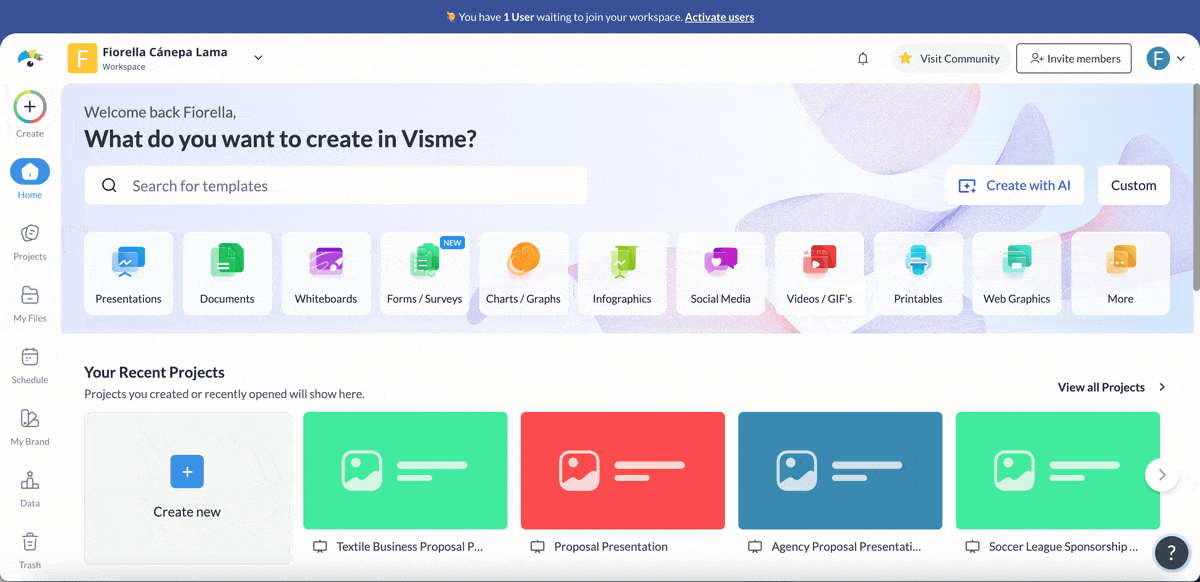This screenshot has width=1200, height=582.
Task: Click "Soccer League Sponsorship" title text
Action: tap(1064, 547)
